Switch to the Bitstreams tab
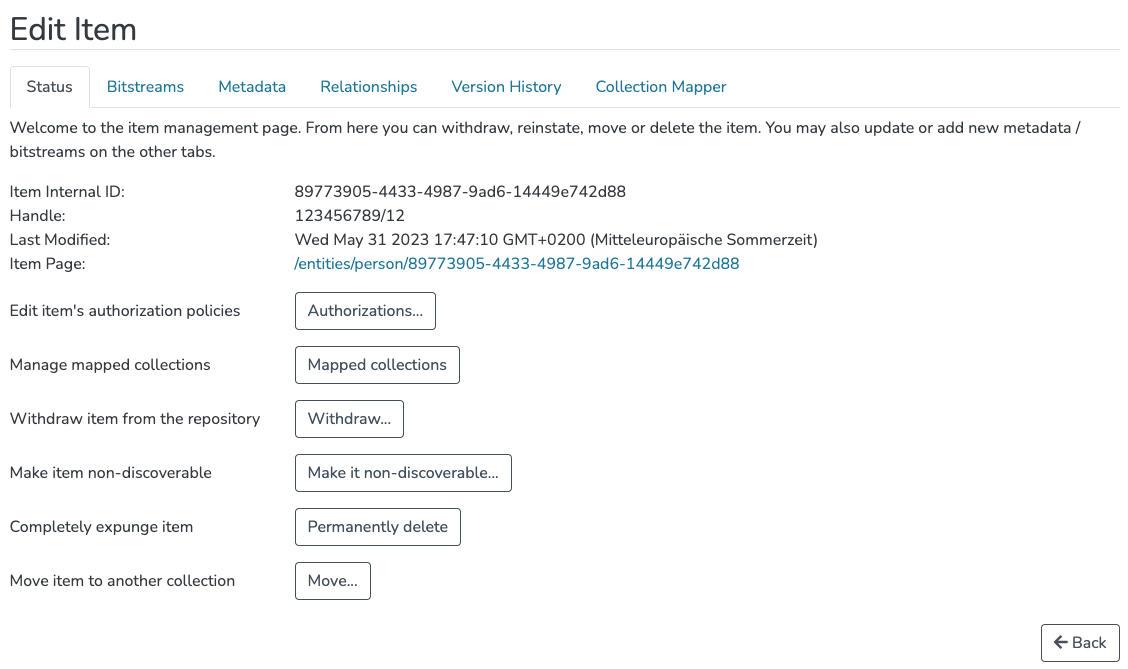 [145, 87]
